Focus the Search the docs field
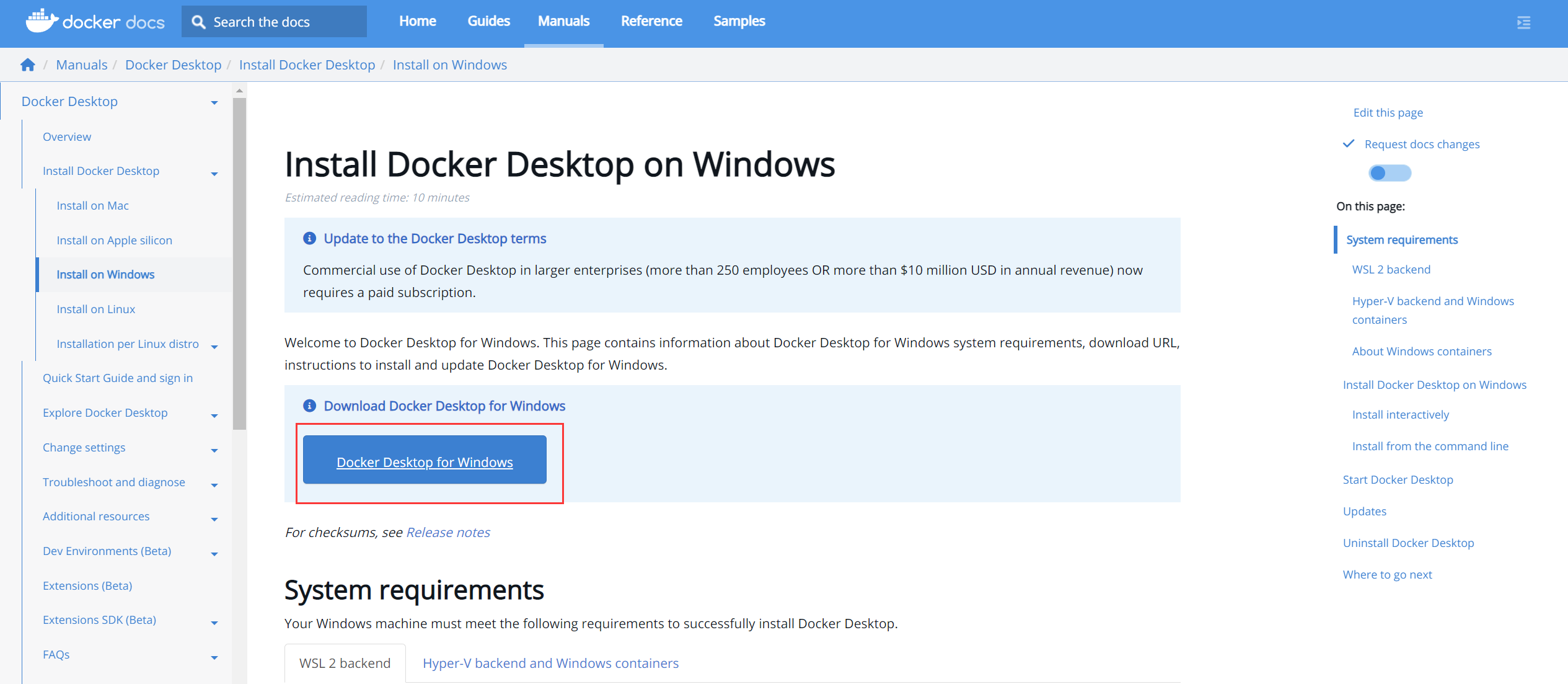Screen dimensions: 1568x684 click(274, 22)
